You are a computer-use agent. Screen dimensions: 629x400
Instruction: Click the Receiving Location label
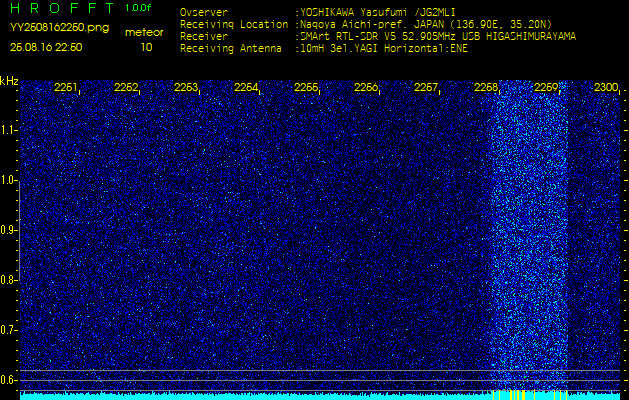tap(234, 24)
